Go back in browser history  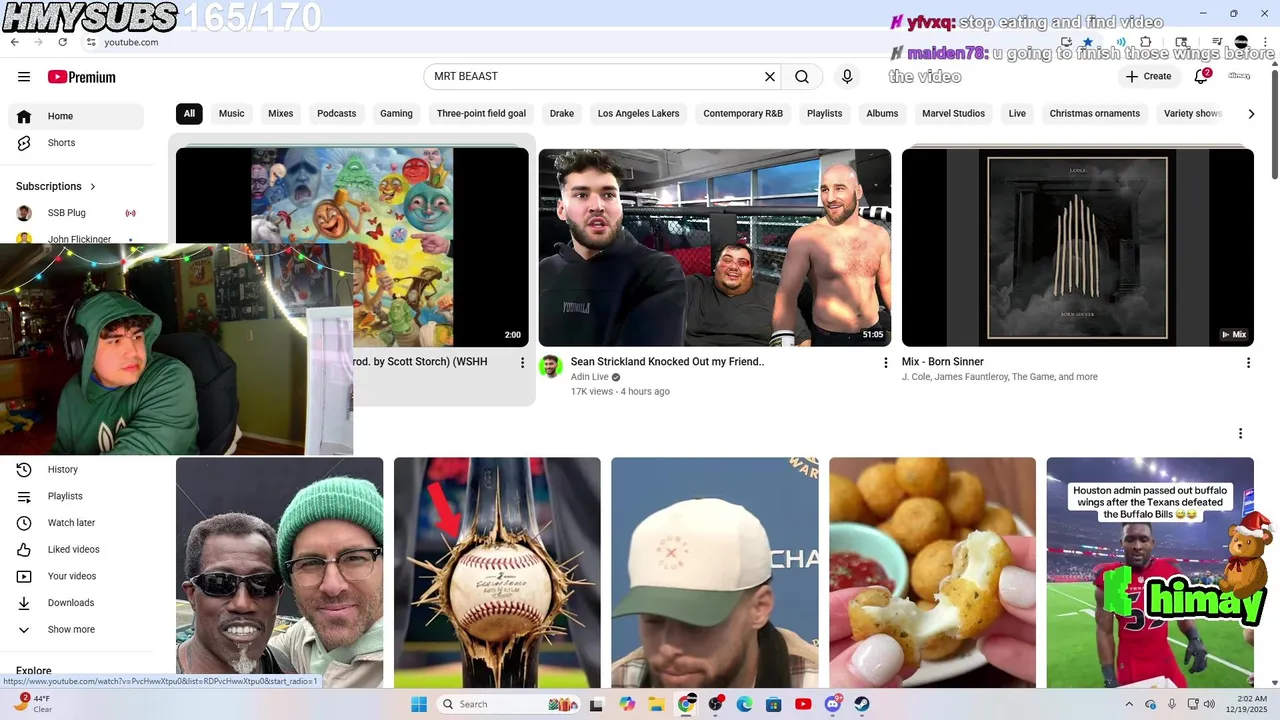(x=14, y=42)
